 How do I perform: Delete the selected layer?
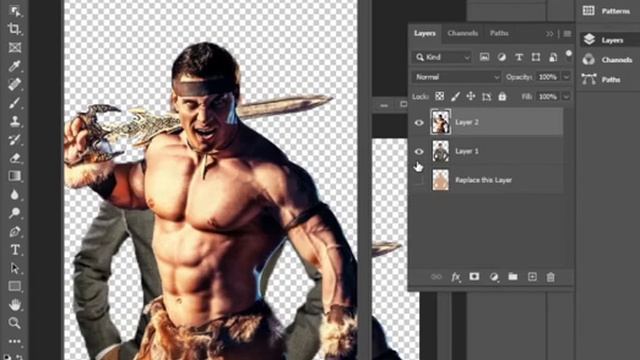coord(551,277)
